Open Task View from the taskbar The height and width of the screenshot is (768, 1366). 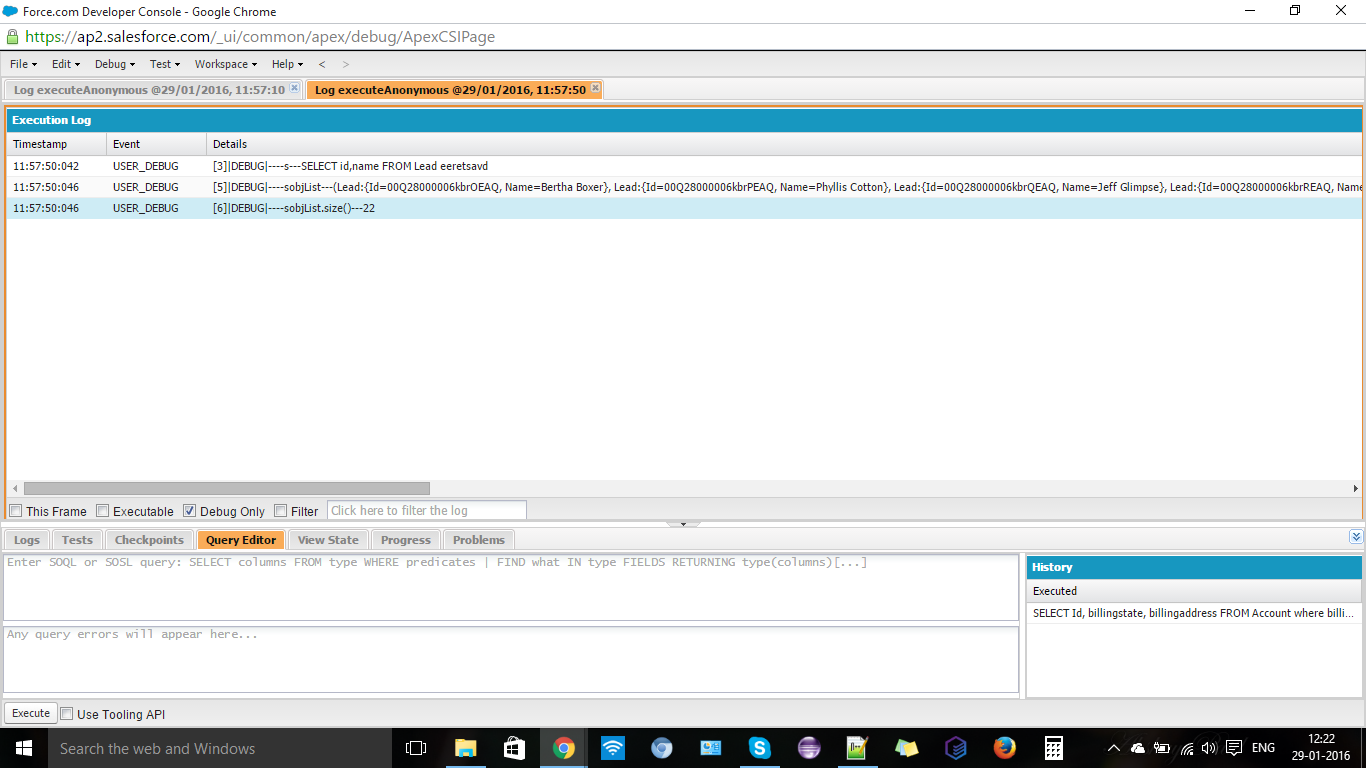click(x=416, y=748)
